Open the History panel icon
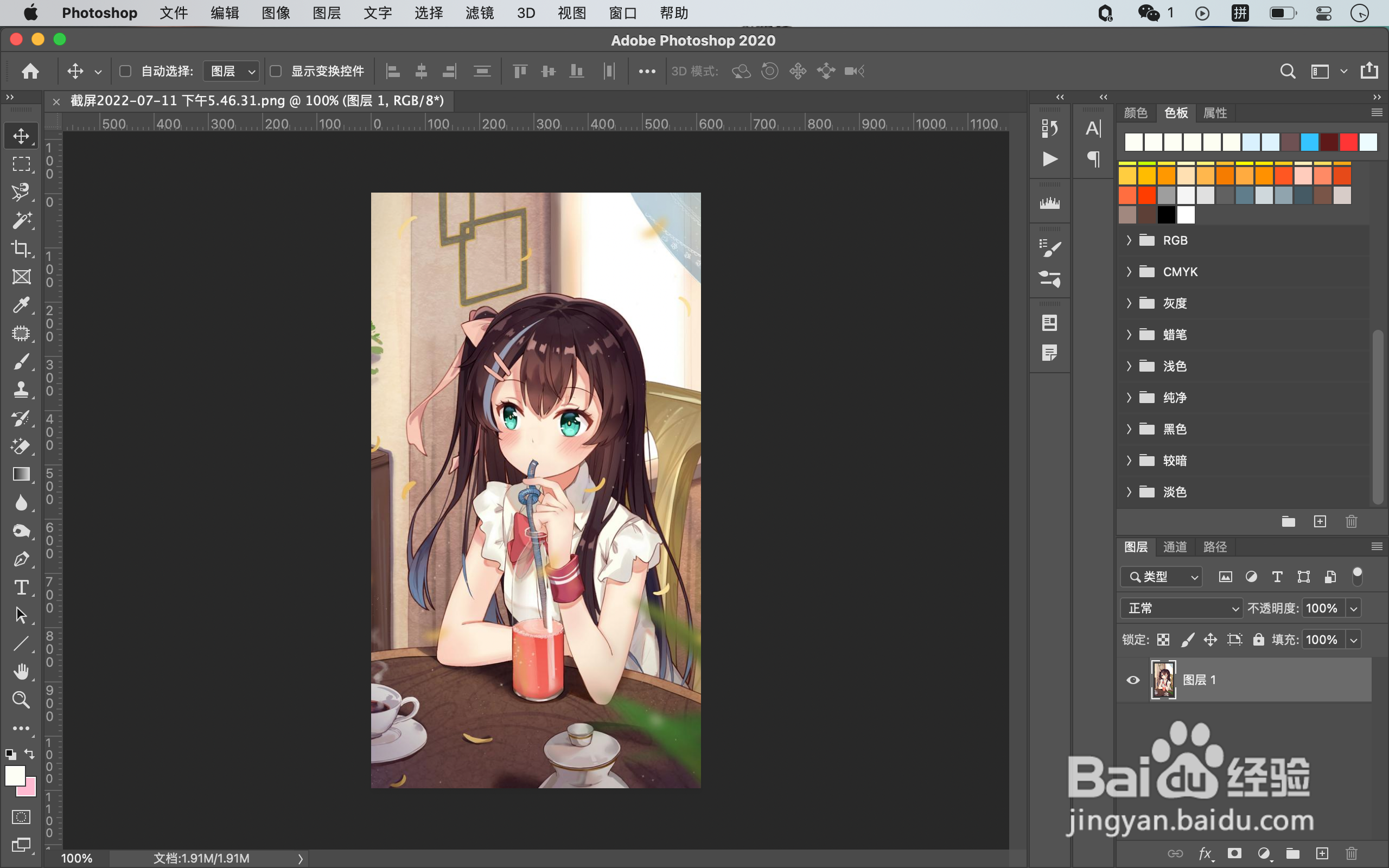 1049,128
